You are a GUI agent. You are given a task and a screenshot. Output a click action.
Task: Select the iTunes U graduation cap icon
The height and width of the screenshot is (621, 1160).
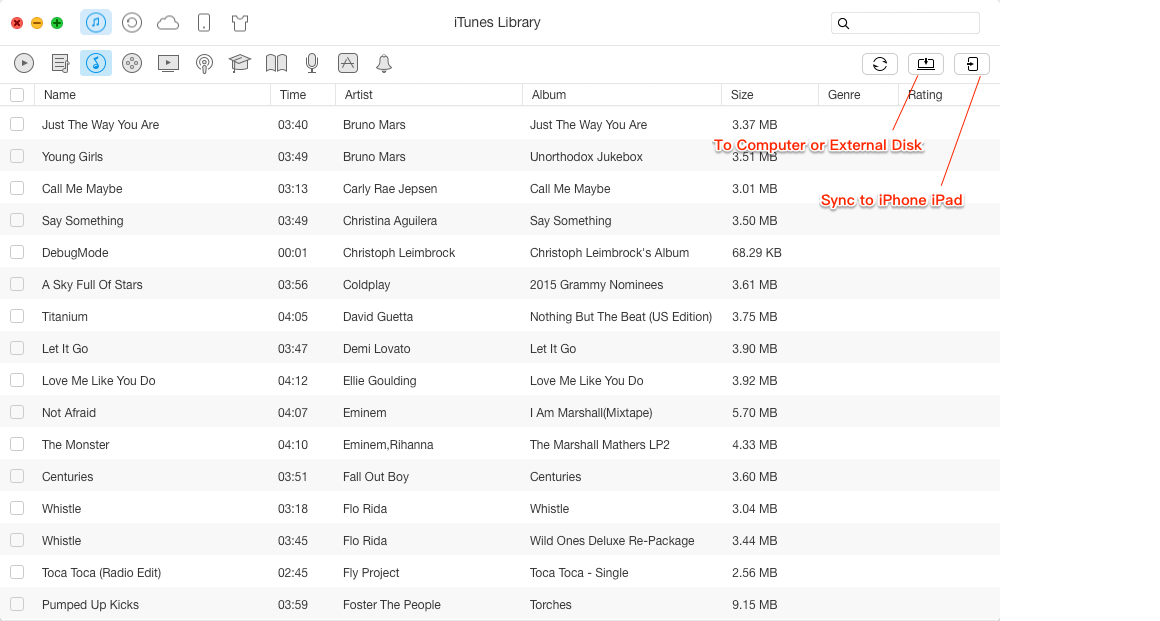[240, 64]
